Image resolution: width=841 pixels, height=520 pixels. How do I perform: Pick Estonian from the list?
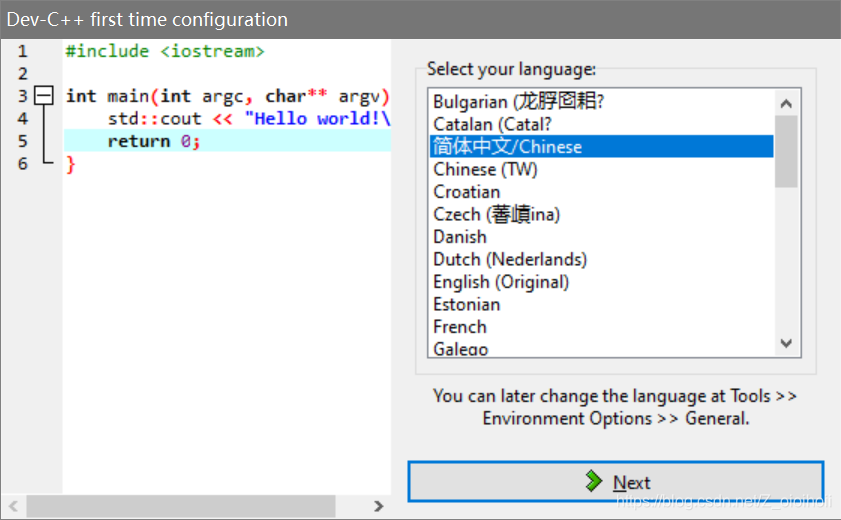click(x=601, y=304)
